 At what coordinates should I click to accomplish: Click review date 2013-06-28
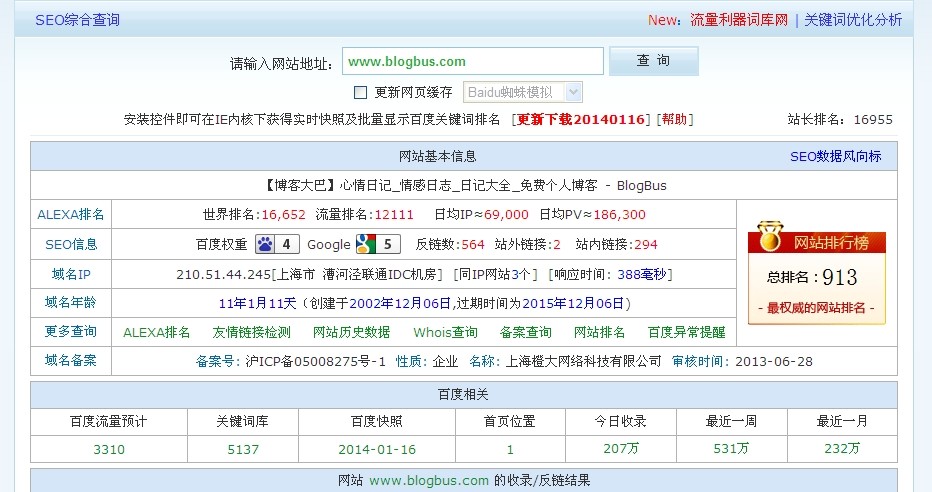point(774,361)
